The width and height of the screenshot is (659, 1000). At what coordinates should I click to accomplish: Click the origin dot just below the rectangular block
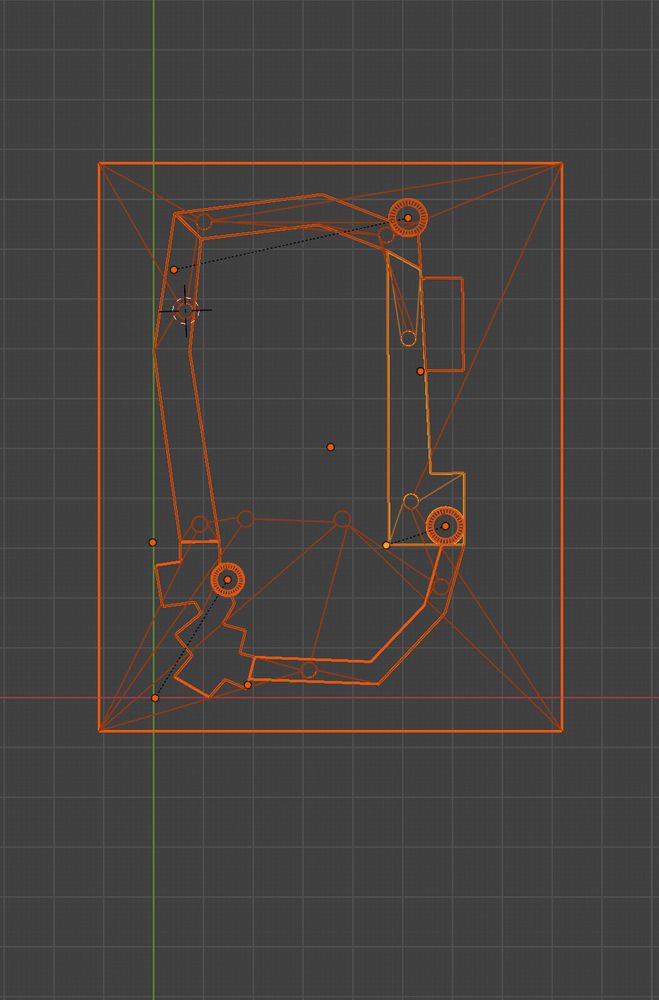420,371
